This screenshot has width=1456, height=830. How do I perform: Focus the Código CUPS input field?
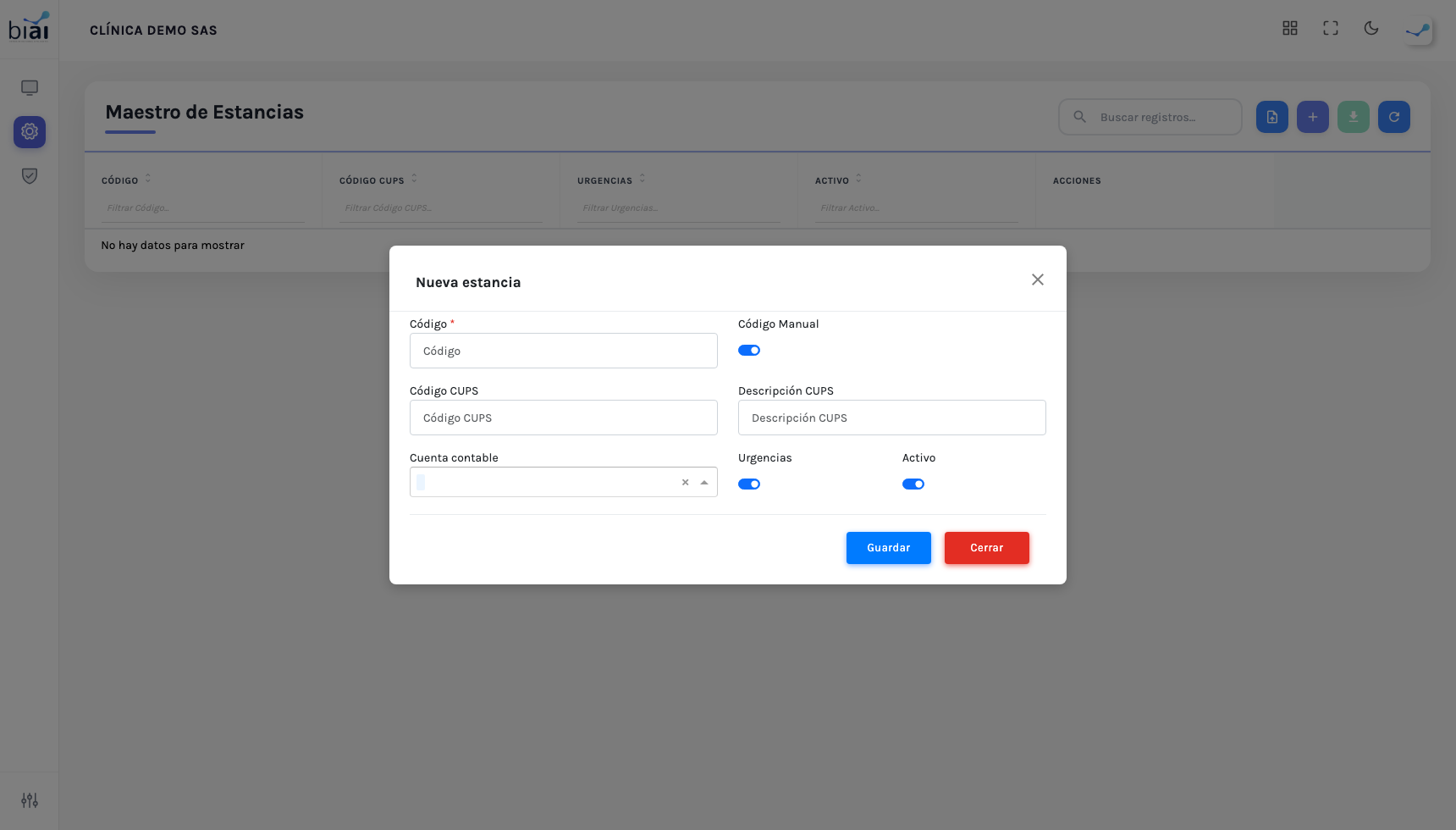pos(564,418)
